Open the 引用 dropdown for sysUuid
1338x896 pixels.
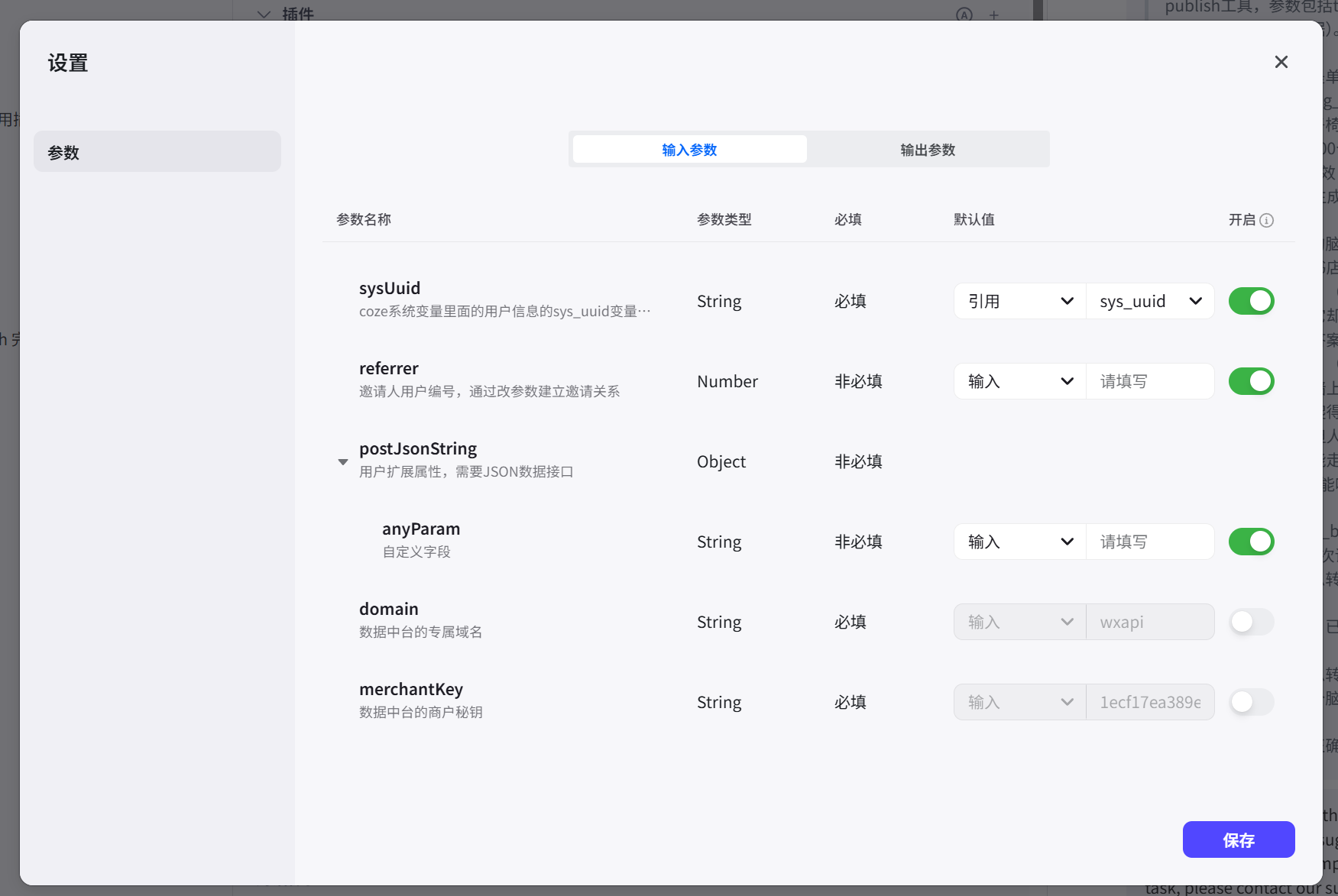pos(1019,301)
